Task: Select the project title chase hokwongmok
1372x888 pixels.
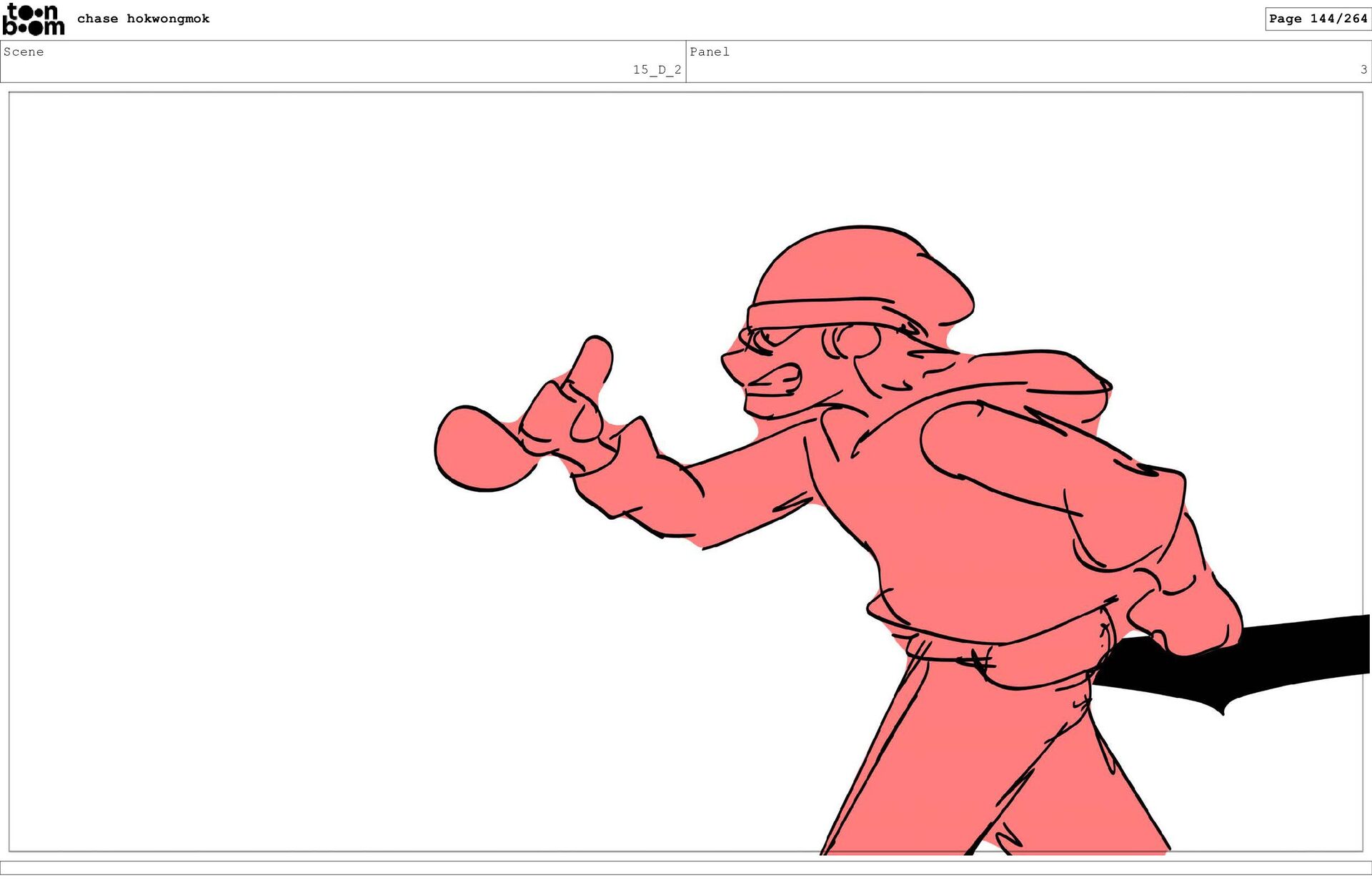Action: pos(143,19)
